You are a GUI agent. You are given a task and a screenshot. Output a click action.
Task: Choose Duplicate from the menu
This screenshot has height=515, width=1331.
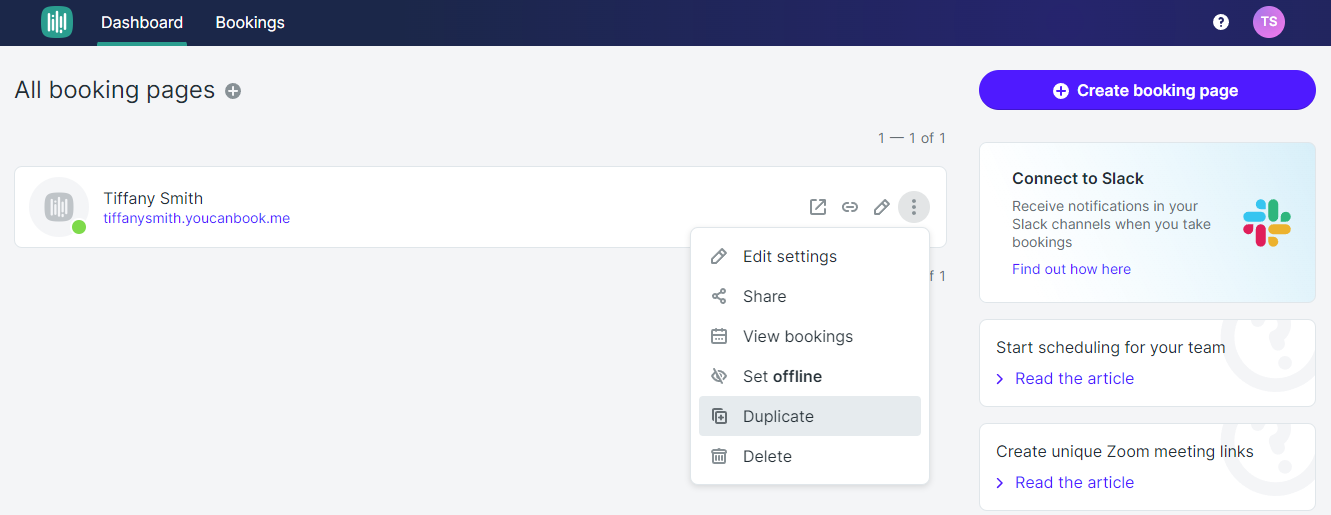click(x=810, y=416)
